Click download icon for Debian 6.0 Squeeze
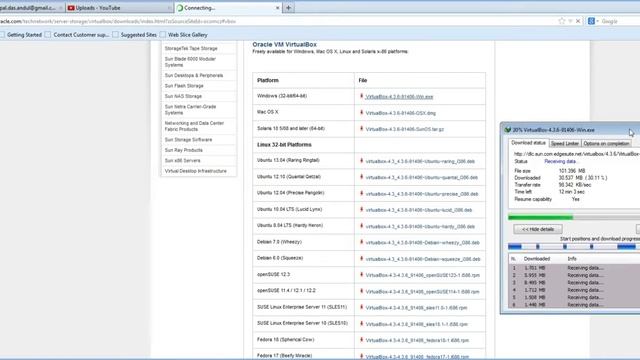The height and width of the screenshot is (360, 640). 361,258
